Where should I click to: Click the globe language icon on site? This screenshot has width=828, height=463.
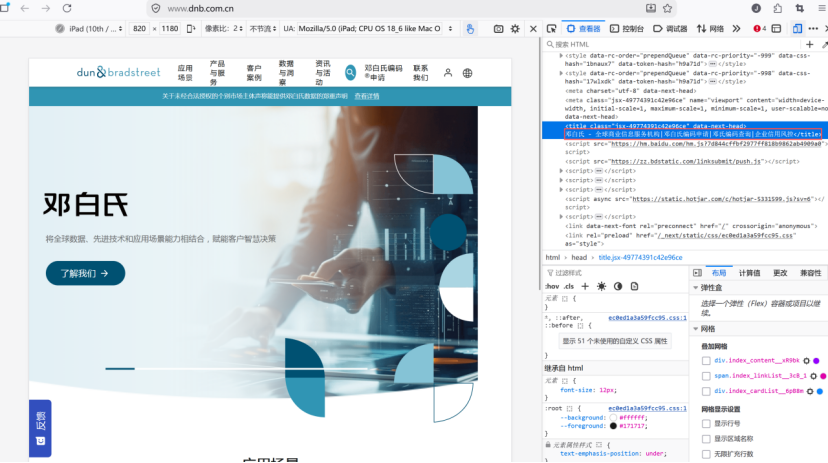coord(467,73)
